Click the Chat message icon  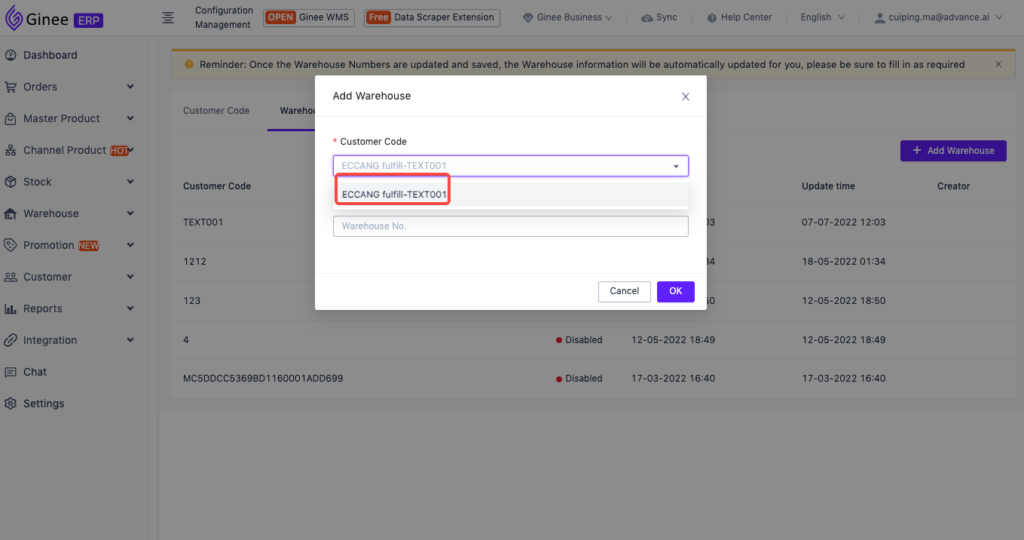pos(10,372)
